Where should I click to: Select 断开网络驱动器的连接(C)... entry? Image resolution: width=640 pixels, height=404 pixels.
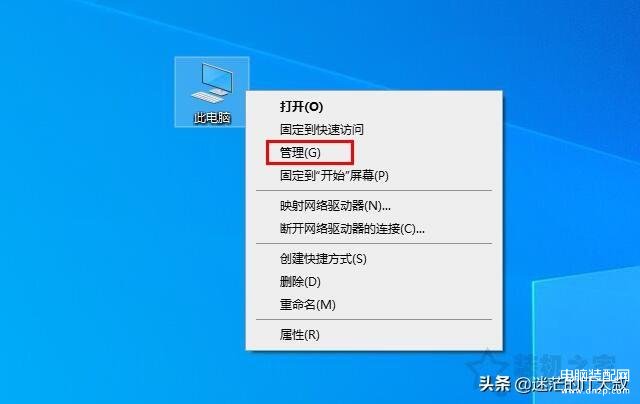(x=352, y=229)
